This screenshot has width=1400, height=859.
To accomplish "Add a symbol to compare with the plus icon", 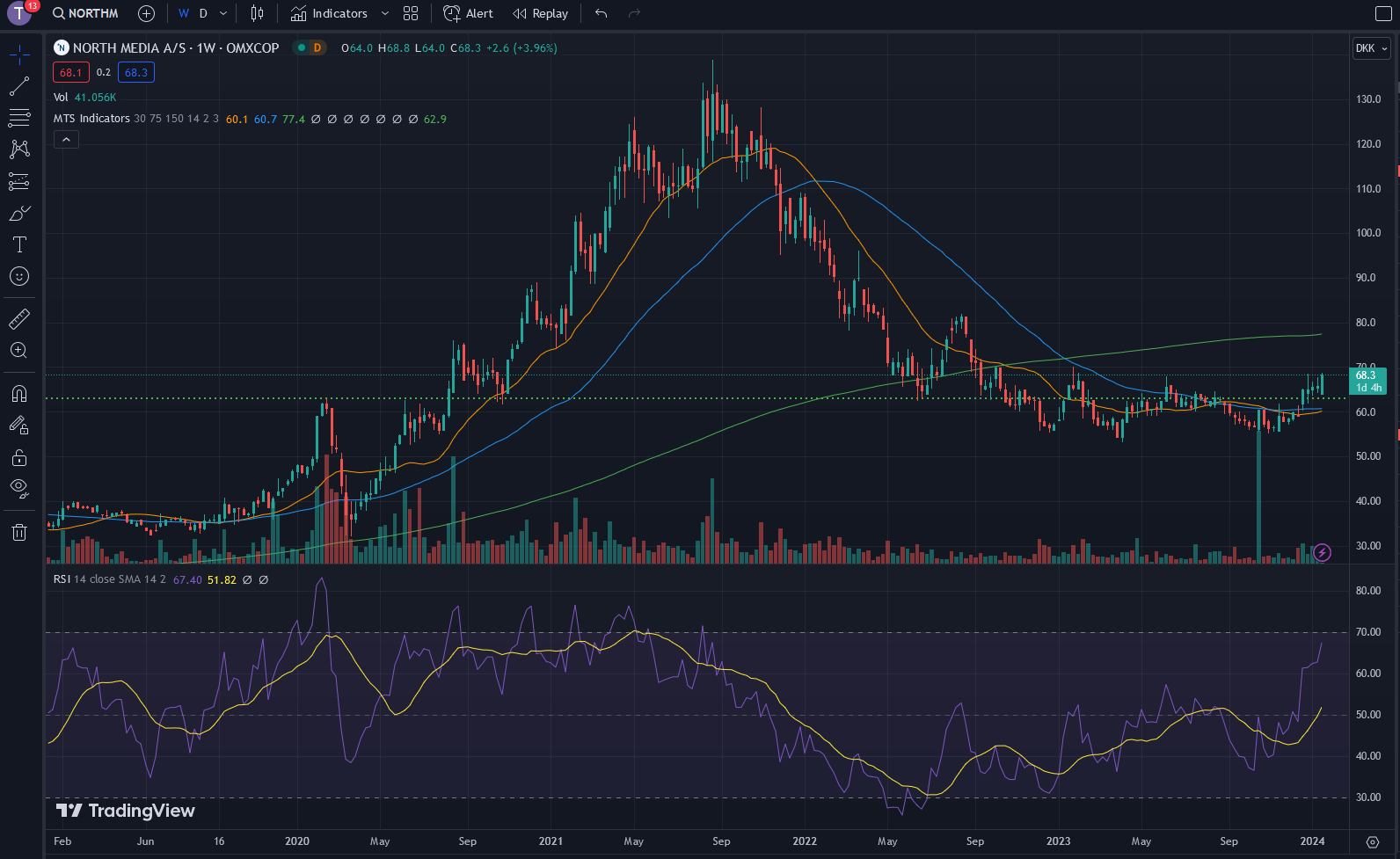I will 147,13.
